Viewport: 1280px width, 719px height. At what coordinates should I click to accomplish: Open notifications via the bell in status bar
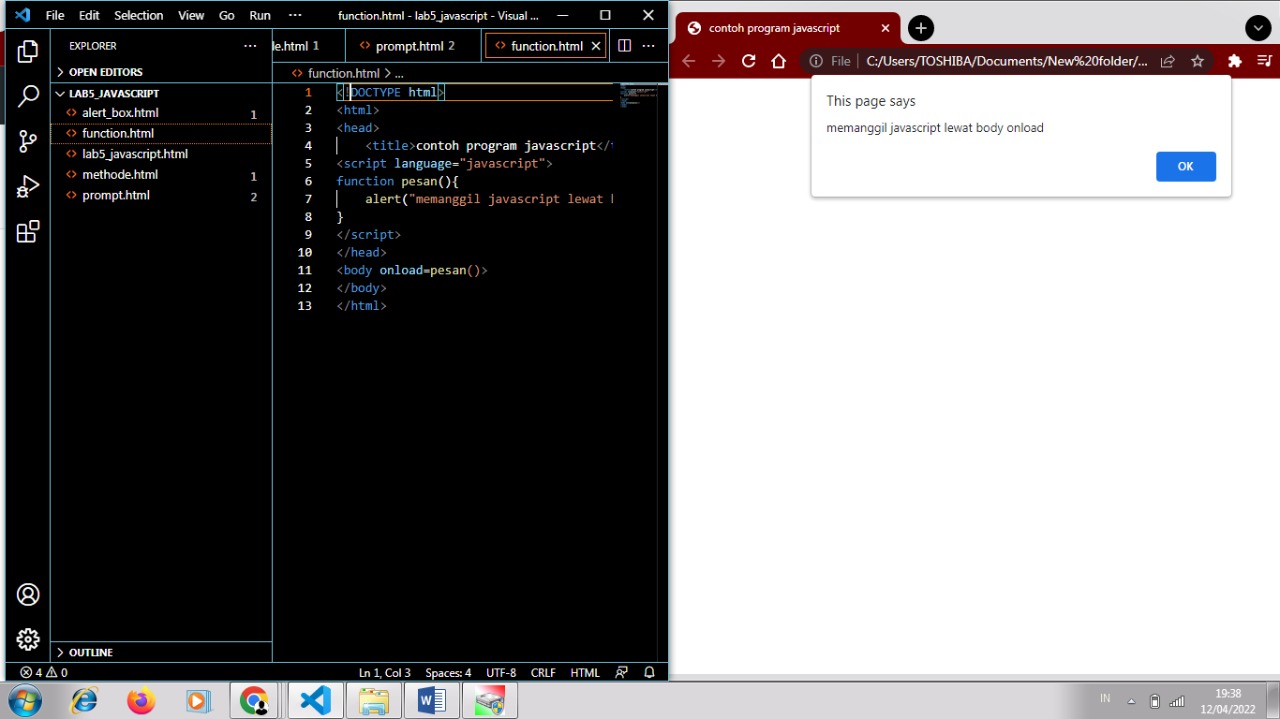(649, 672)
